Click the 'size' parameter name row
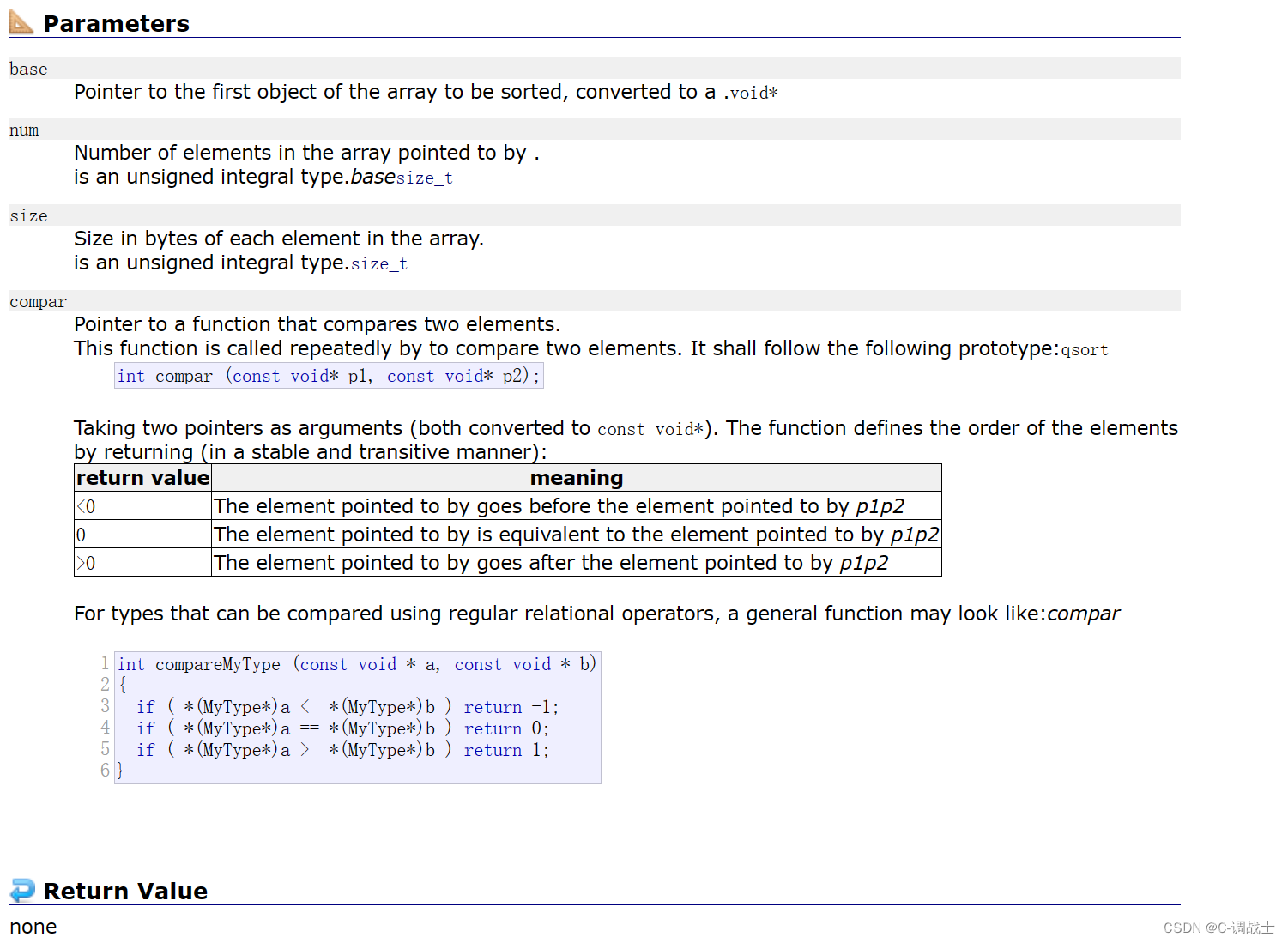The width and height of the screenshot is (1288, 943). click(28, 216)
